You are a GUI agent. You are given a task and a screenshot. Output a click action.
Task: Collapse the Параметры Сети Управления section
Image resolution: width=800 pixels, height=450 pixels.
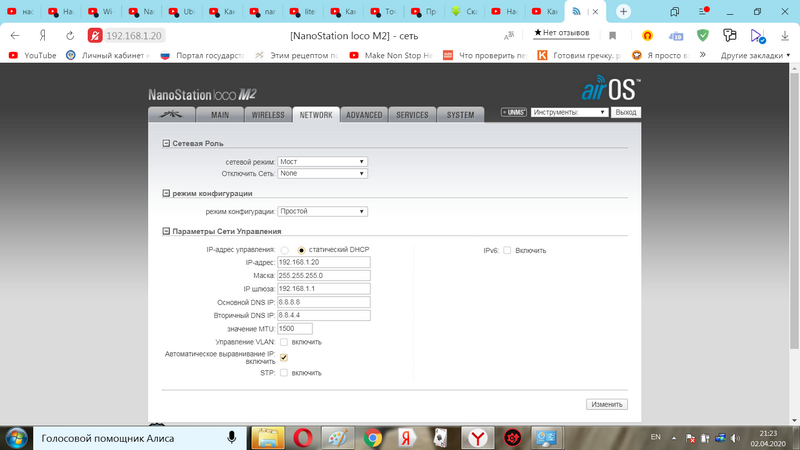(166, 231)
